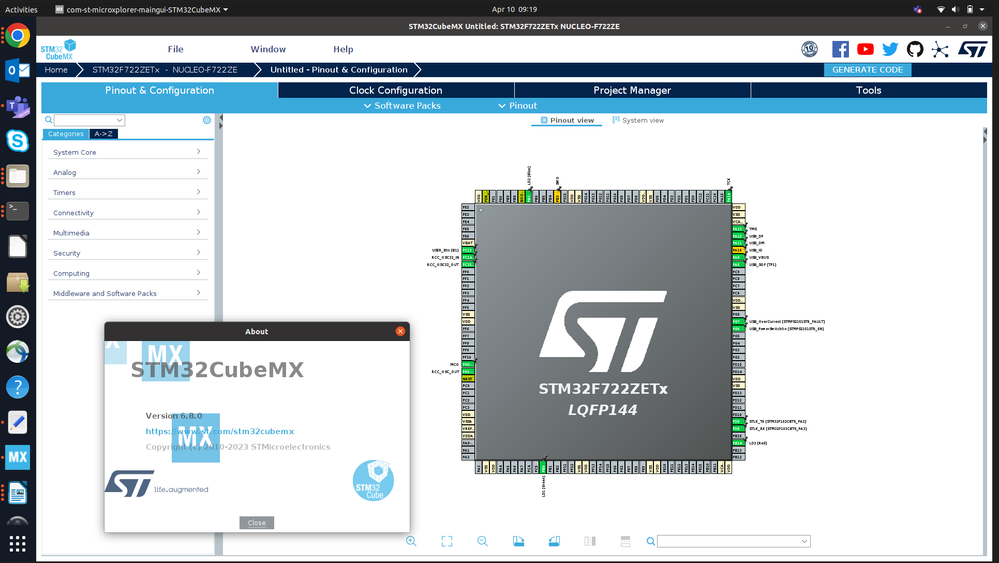Open the Help icon in the dock

pos(17,387)
